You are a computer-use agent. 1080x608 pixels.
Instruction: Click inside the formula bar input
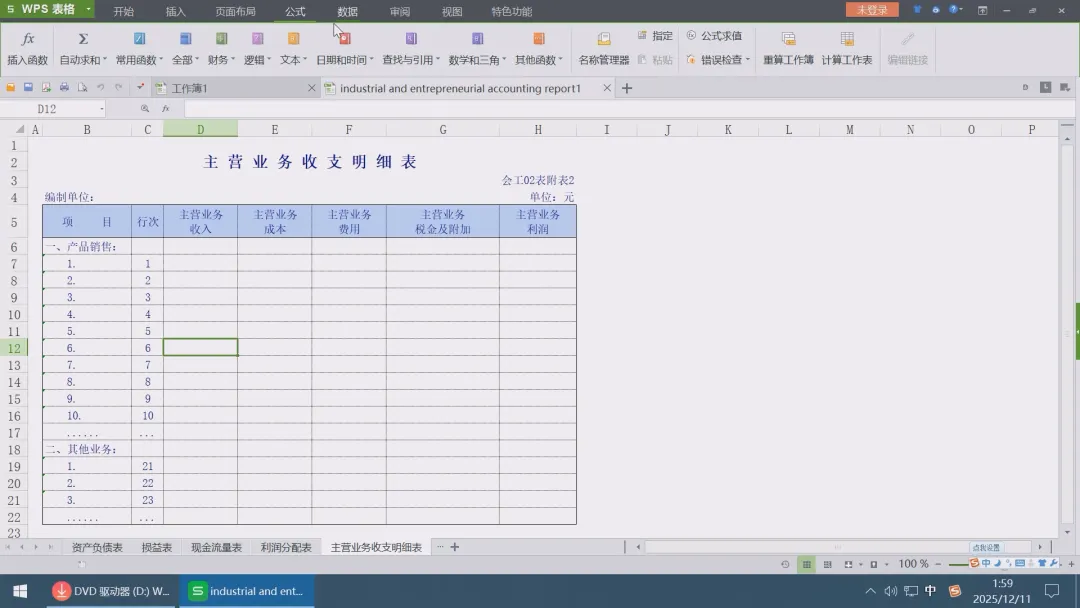628,109
